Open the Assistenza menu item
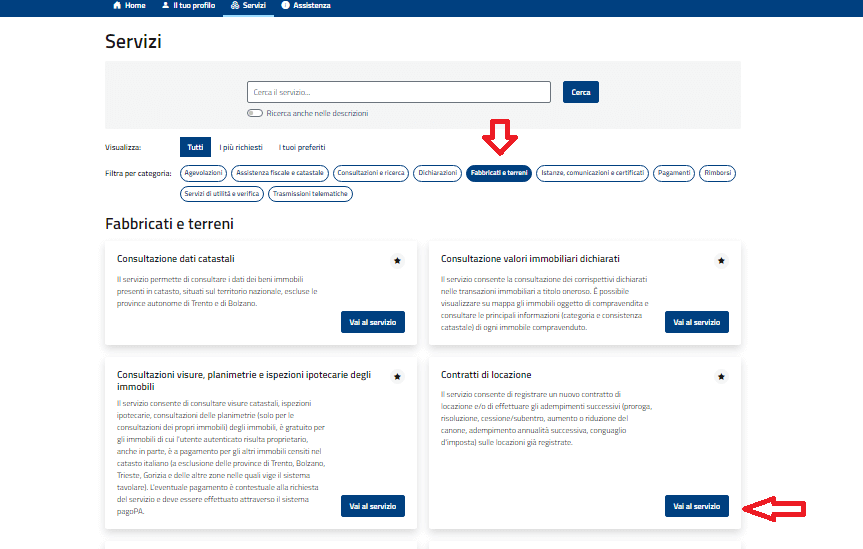This screenshot has height=549, width=863. click(306, 6)
